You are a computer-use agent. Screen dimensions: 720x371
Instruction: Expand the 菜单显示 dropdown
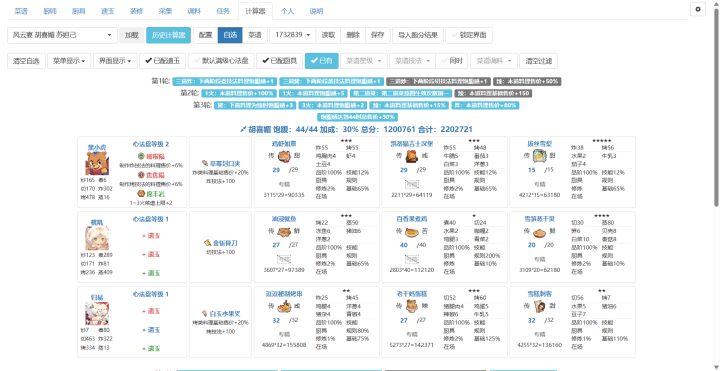(69, 61)
